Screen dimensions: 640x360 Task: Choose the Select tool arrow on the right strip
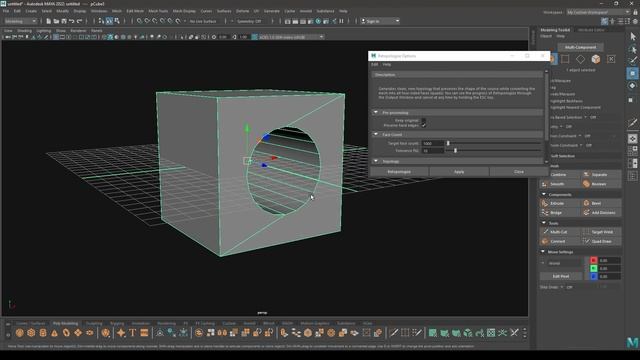pyautogui.click(x=633, y=37)
